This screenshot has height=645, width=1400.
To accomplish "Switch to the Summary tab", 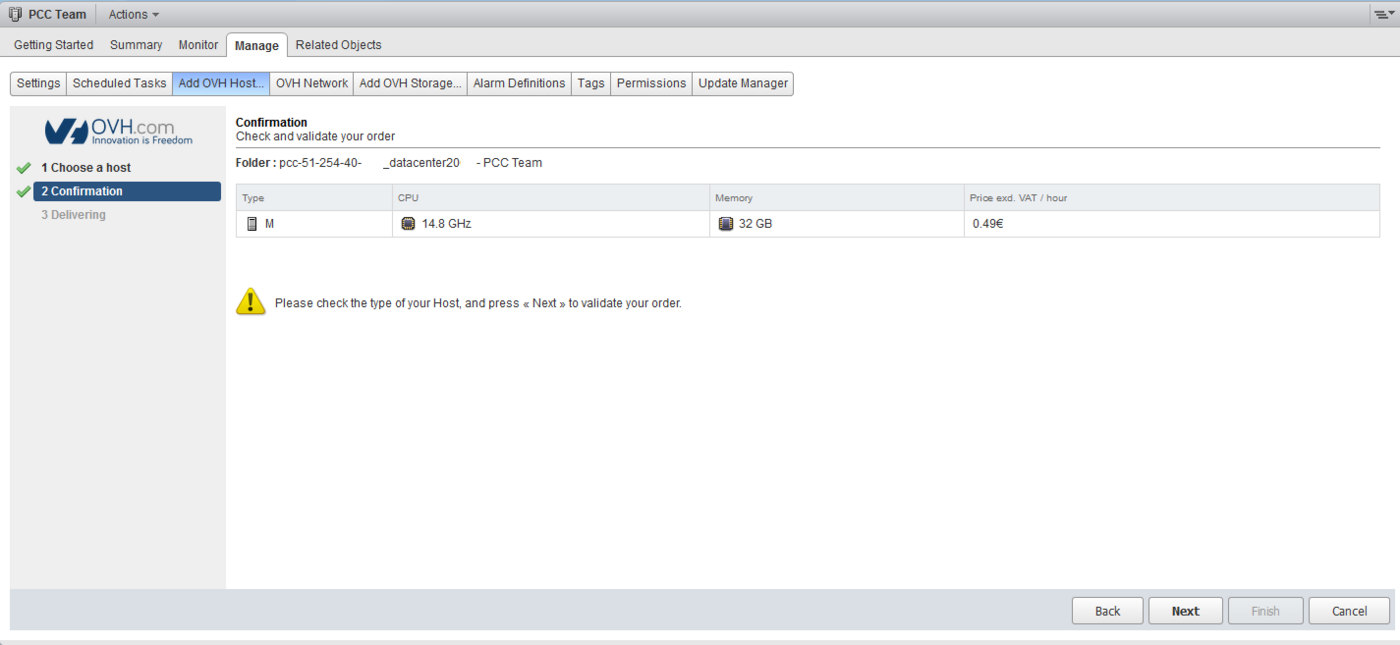I will coord(136,45).
